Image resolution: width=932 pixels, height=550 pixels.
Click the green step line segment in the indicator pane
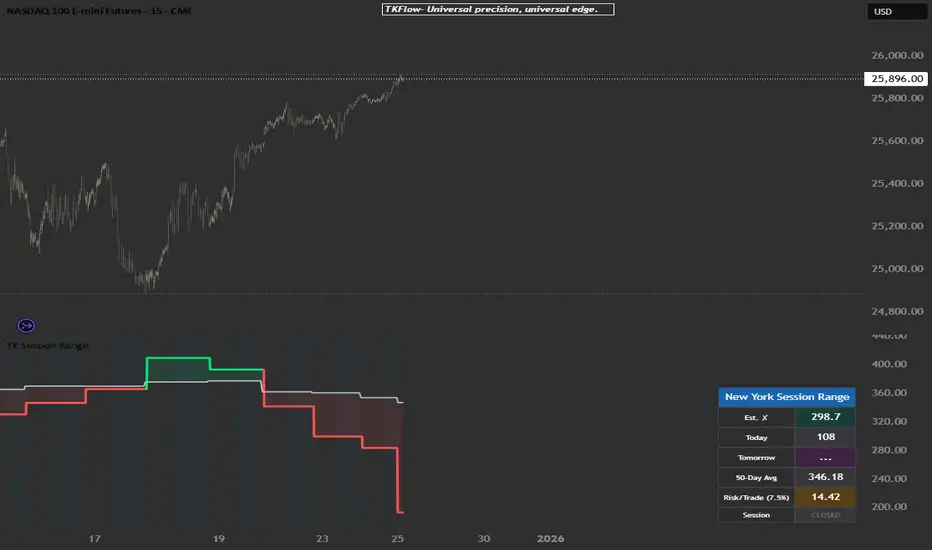tap(178, 357)
